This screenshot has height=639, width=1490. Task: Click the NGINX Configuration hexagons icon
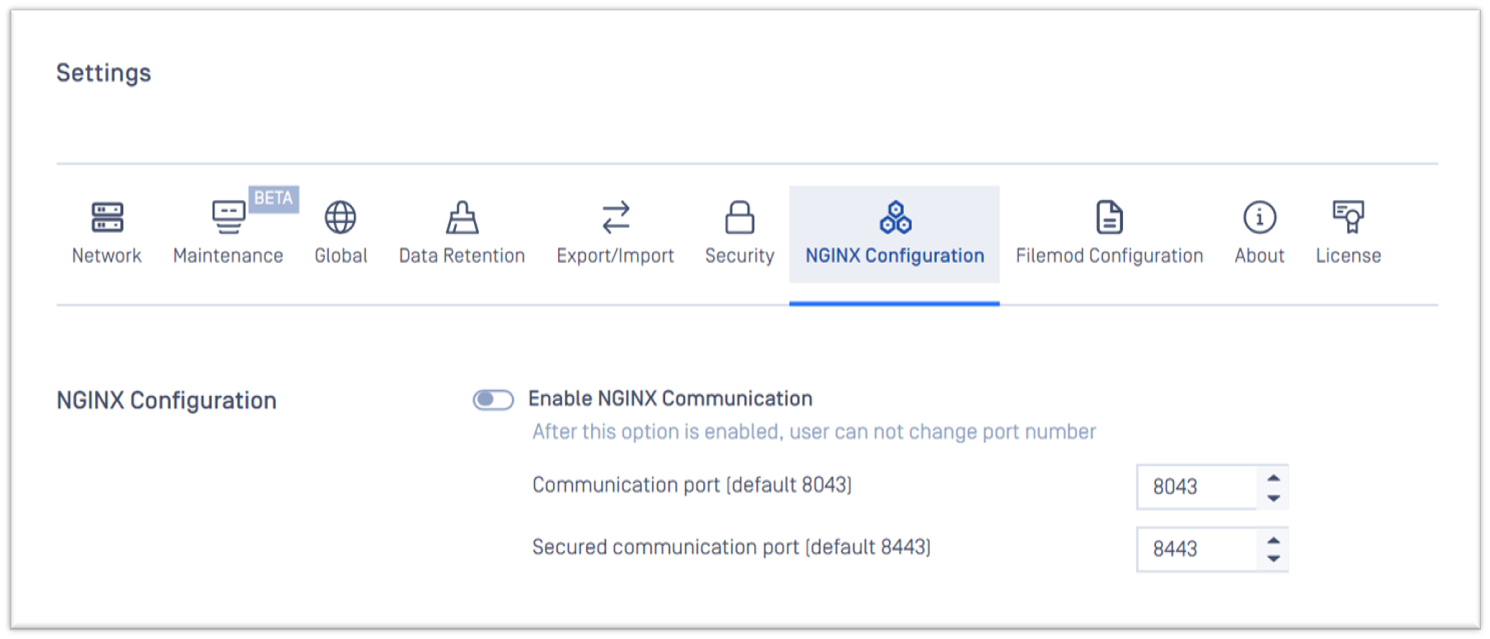(895, 217)
